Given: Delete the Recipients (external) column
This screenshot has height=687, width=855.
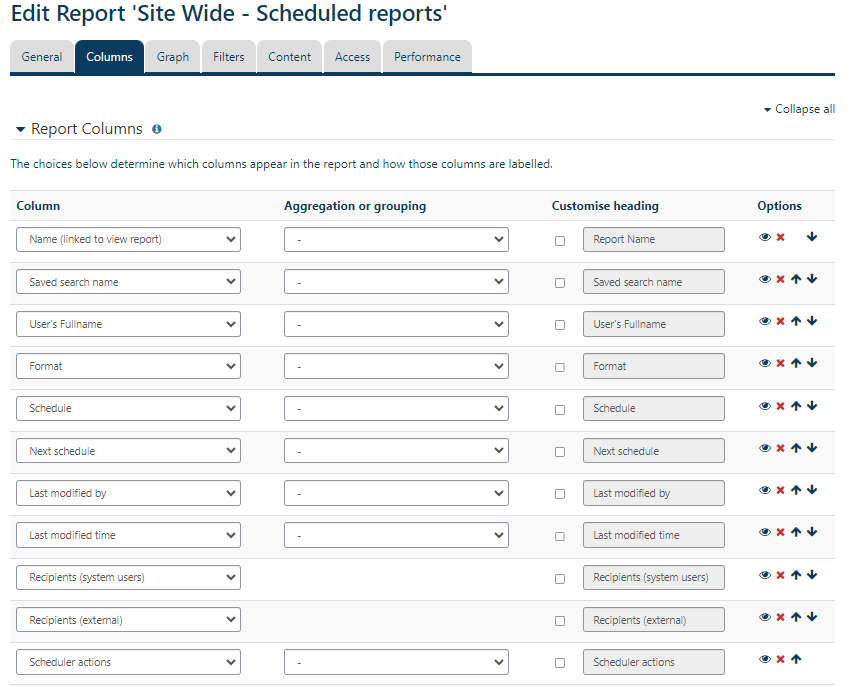Looking at the screenshot, I should (x=780, y=618).
